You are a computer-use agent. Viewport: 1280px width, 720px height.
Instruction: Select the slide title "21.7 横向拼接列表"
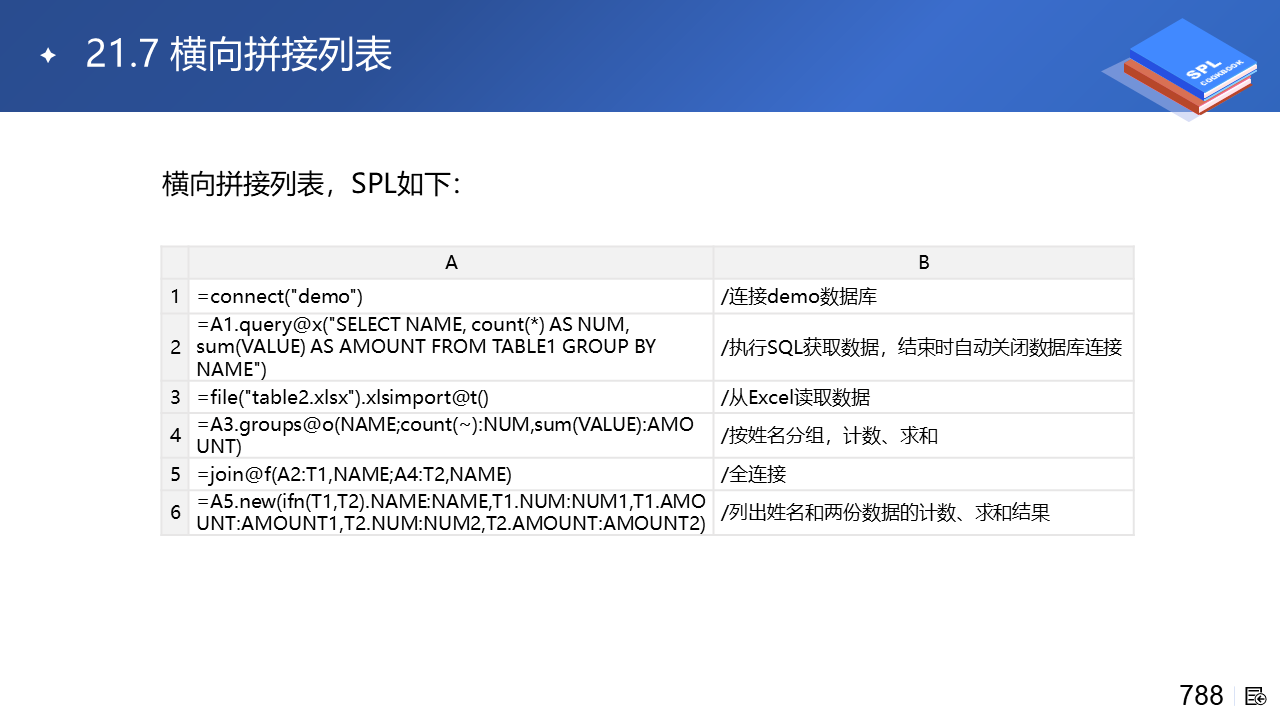pyautogui.click(x=239, y=54)
